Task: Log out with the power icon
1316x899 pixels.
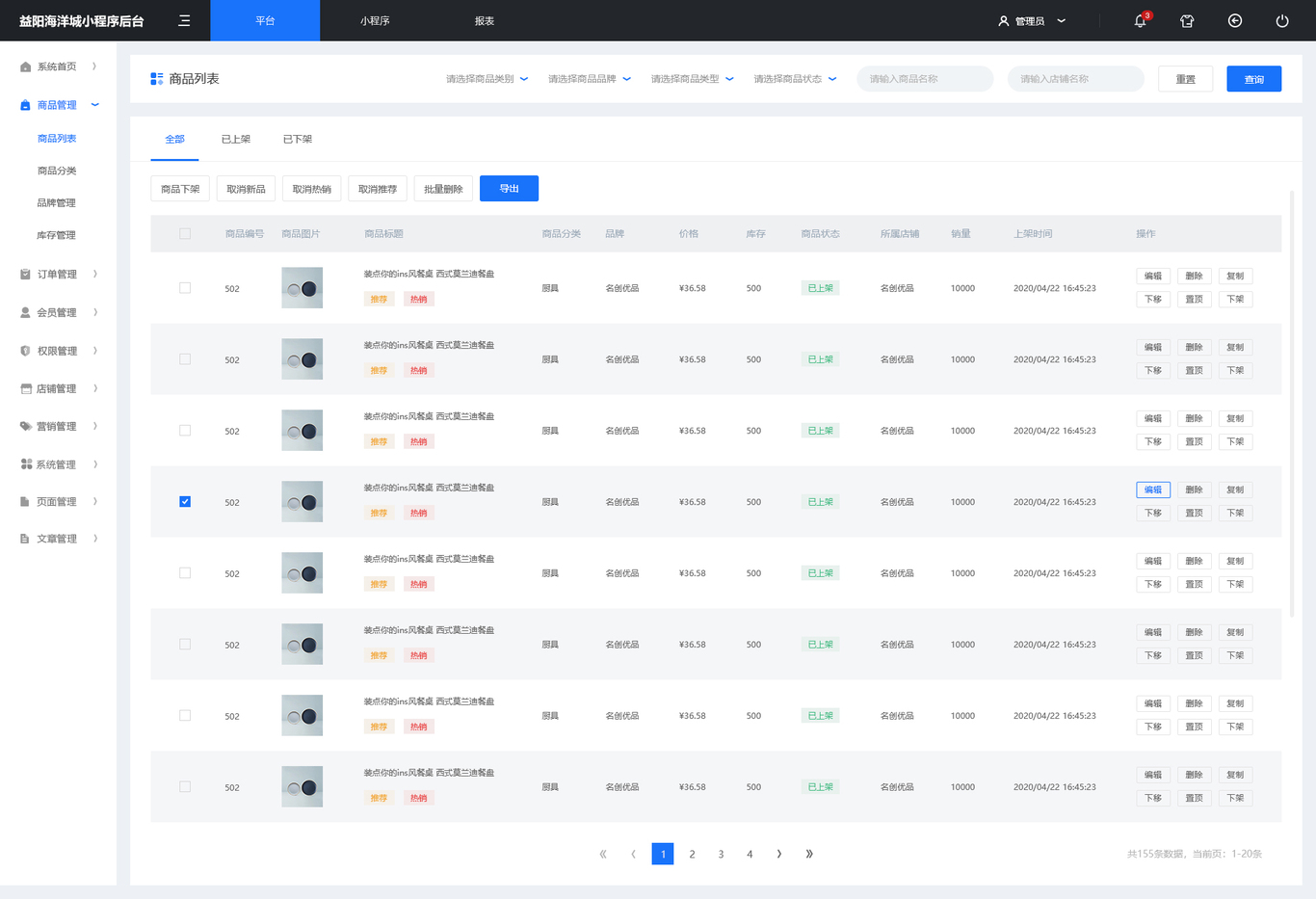Action: [1282, 21]
